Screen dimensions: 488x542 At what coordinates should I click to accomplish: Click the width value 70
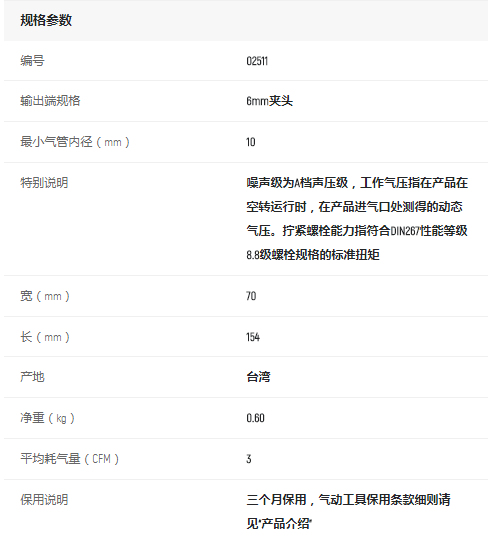point(251,296)
